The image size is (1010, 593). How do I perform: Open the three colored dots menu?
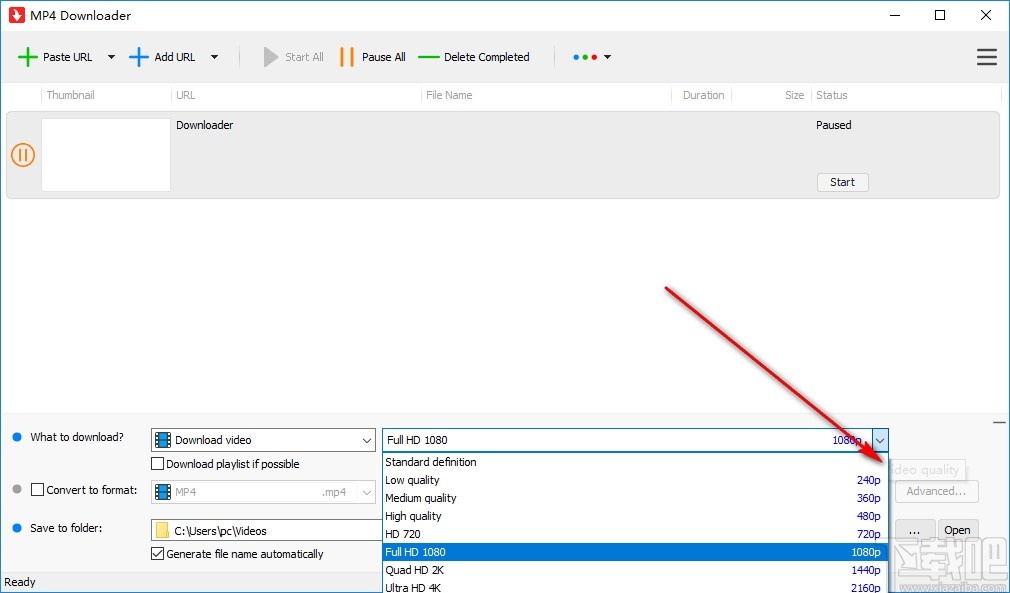coord(585,57)
